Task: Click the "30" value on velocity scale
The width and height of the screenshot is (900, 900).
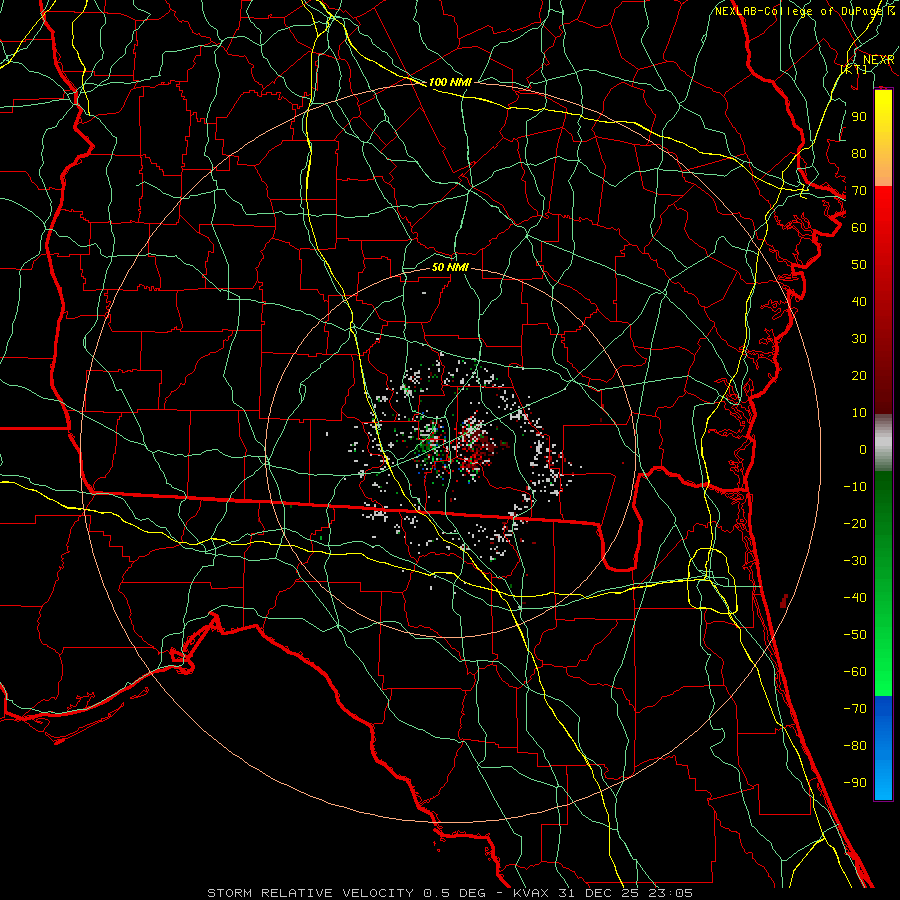Action: point(859,339)
